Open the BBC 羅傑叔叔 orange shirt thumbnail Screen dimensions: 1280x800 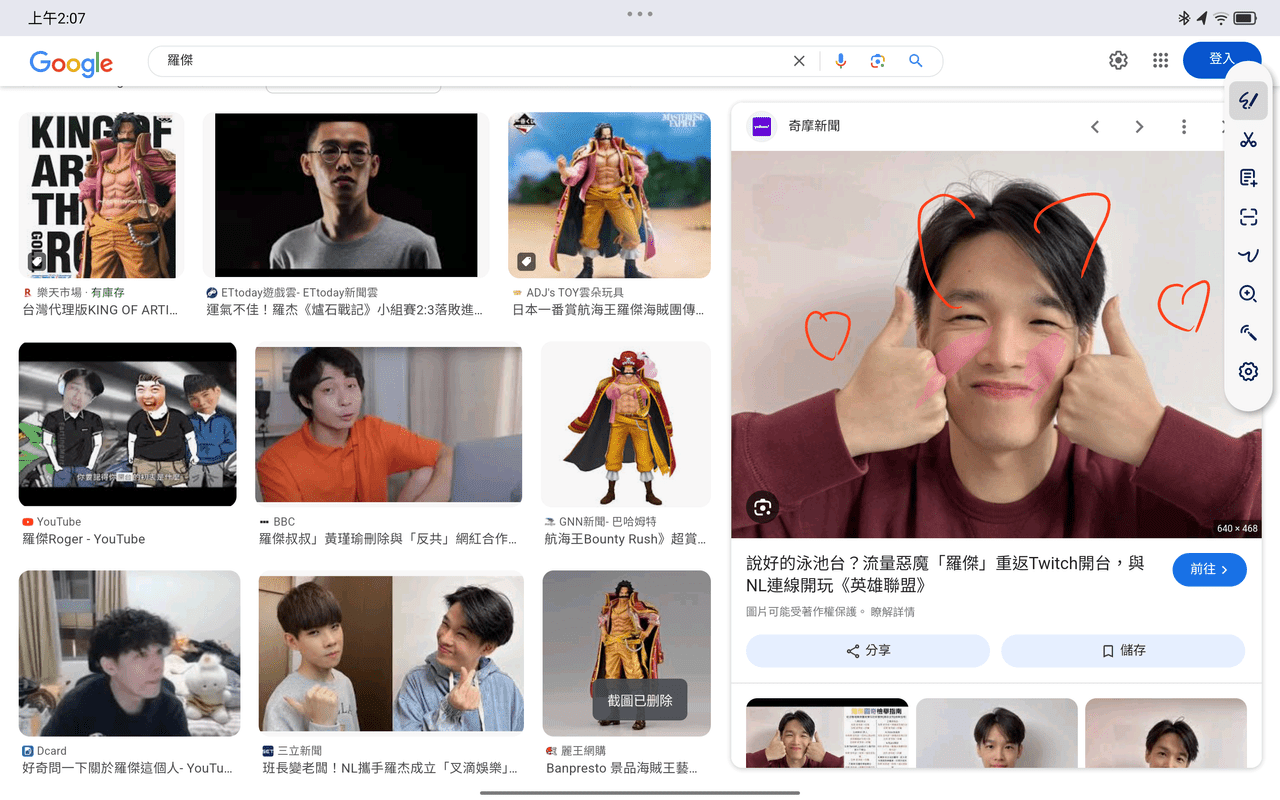click(389, 424)
